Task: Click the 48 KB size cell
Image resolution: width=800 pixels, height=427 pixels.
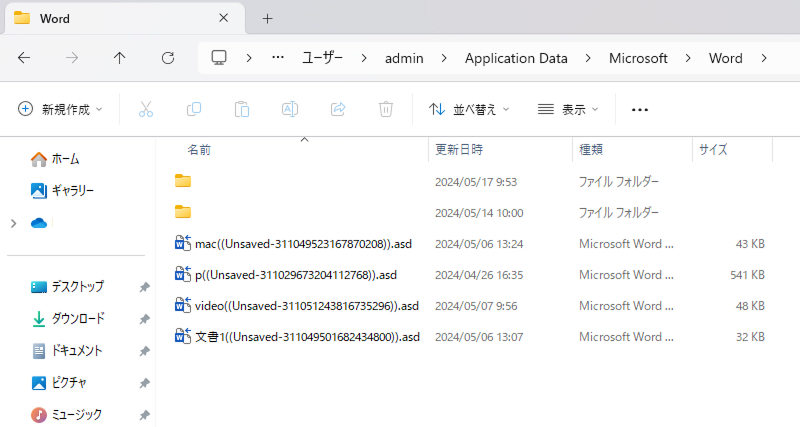Action: coord(750,306)
